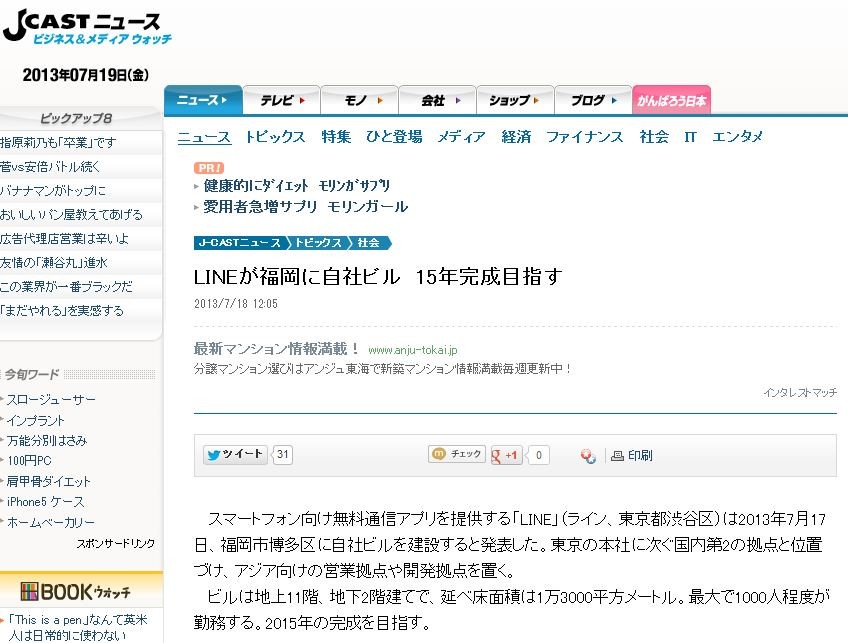The height and width of the screenshot is (643, 848).
Task: Select エンタメ in the sub navigation
Action: [x=737, y=137]
